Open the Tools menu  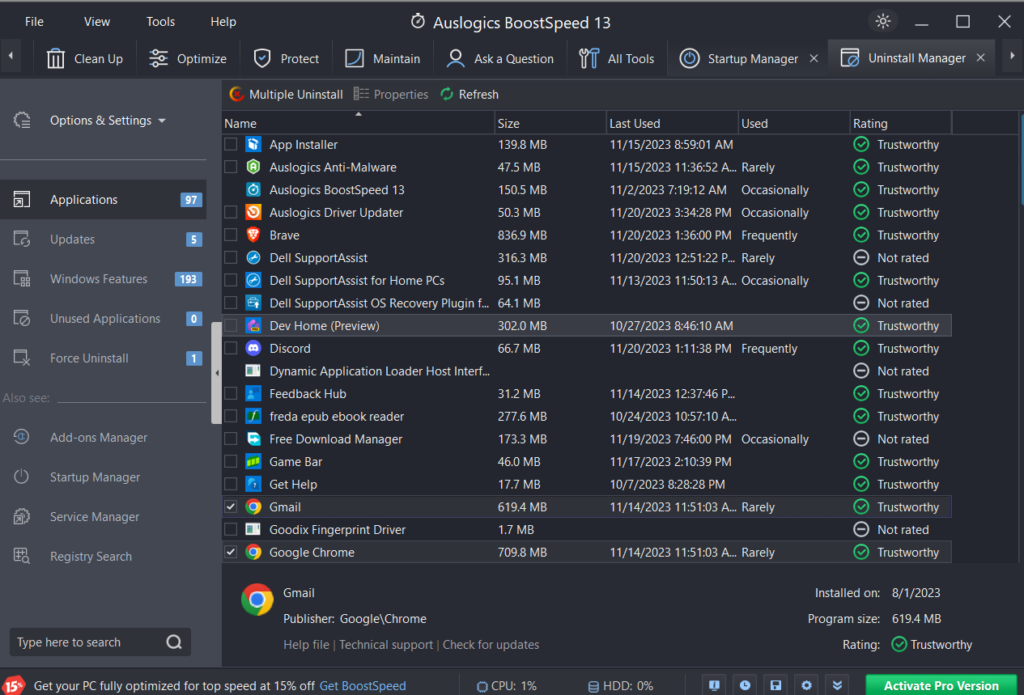coord(160,21)
